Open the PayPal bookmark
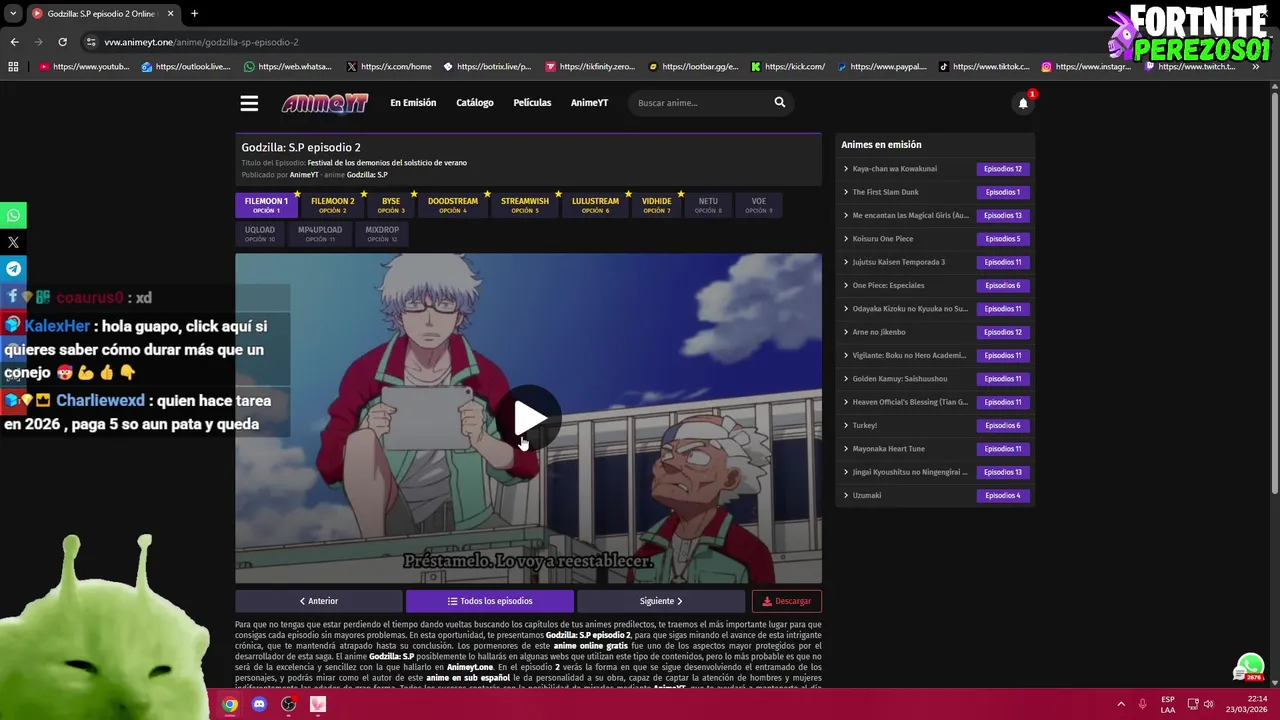 (x=882, y=67)
